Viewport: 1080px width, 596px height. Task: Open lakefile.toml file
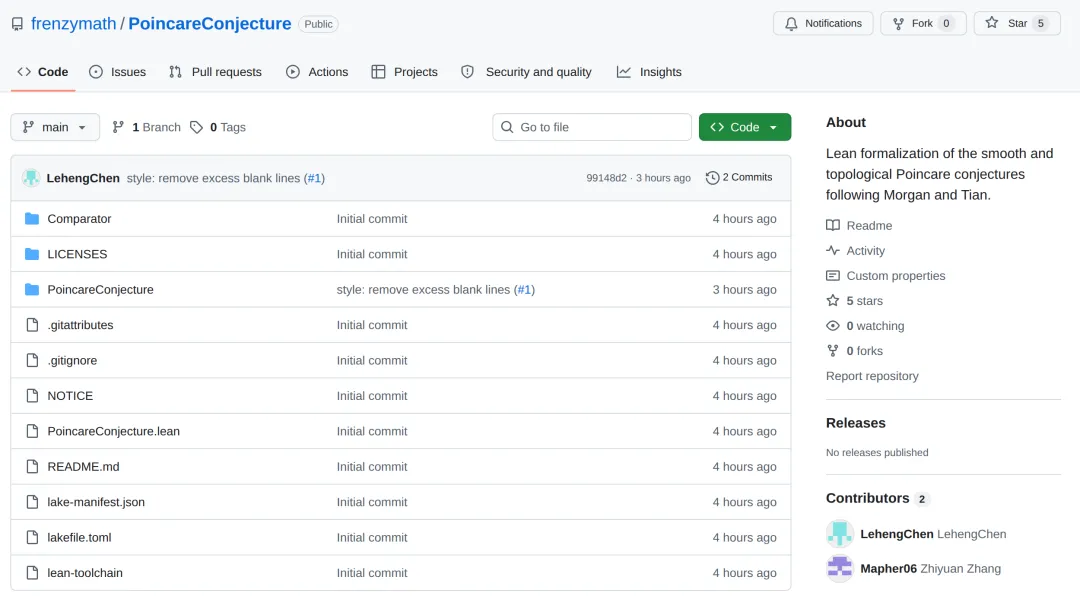point(79,537)
